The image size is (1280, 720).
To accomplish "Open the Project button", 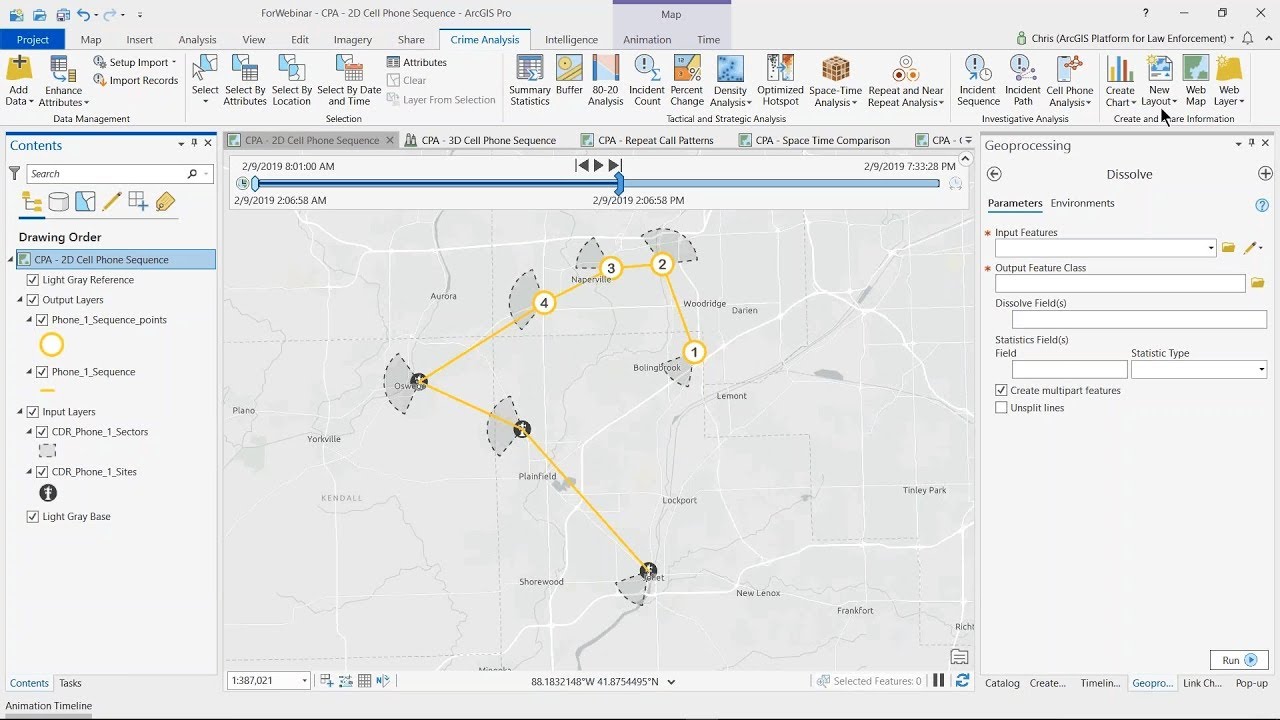I will (33, 40).
